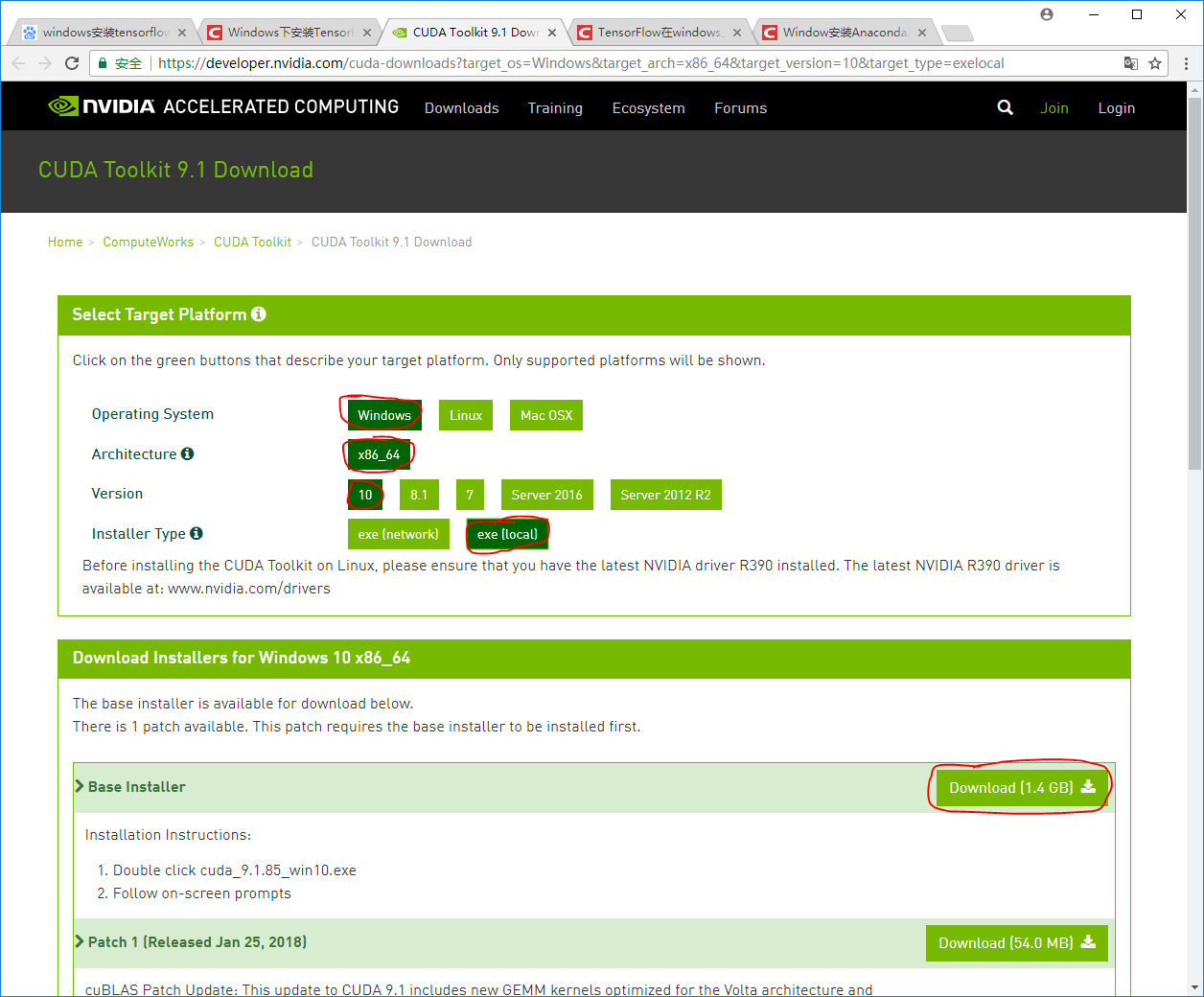Click the browser forward arrow
1204x997 pixels.
pos(45,63)
